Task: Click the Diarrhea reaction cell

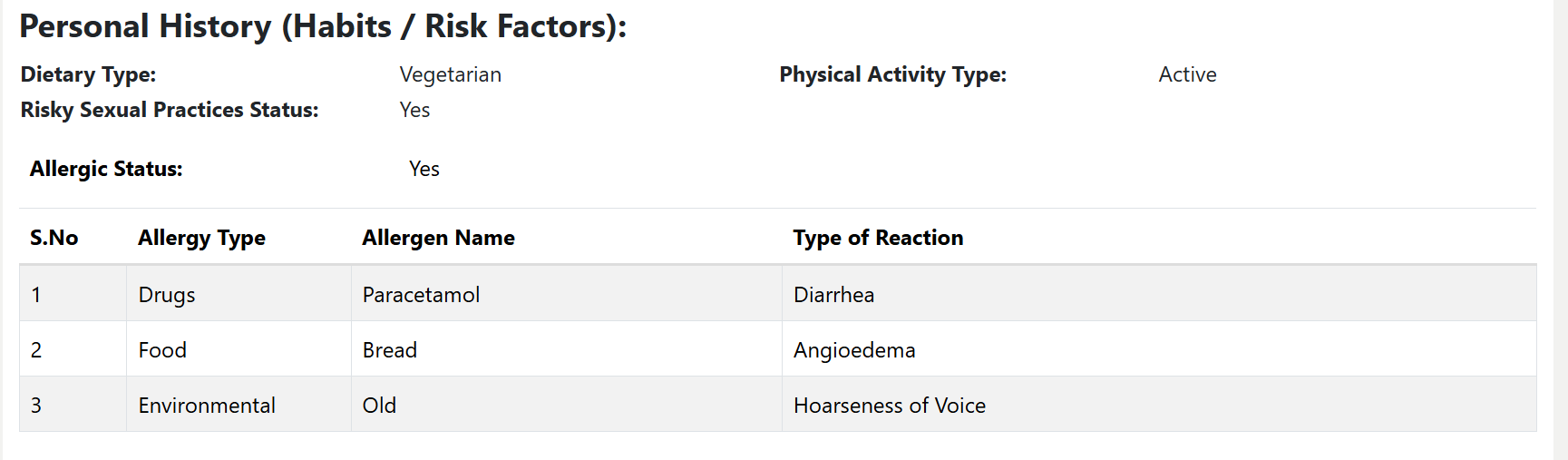Action: point(833,295)
